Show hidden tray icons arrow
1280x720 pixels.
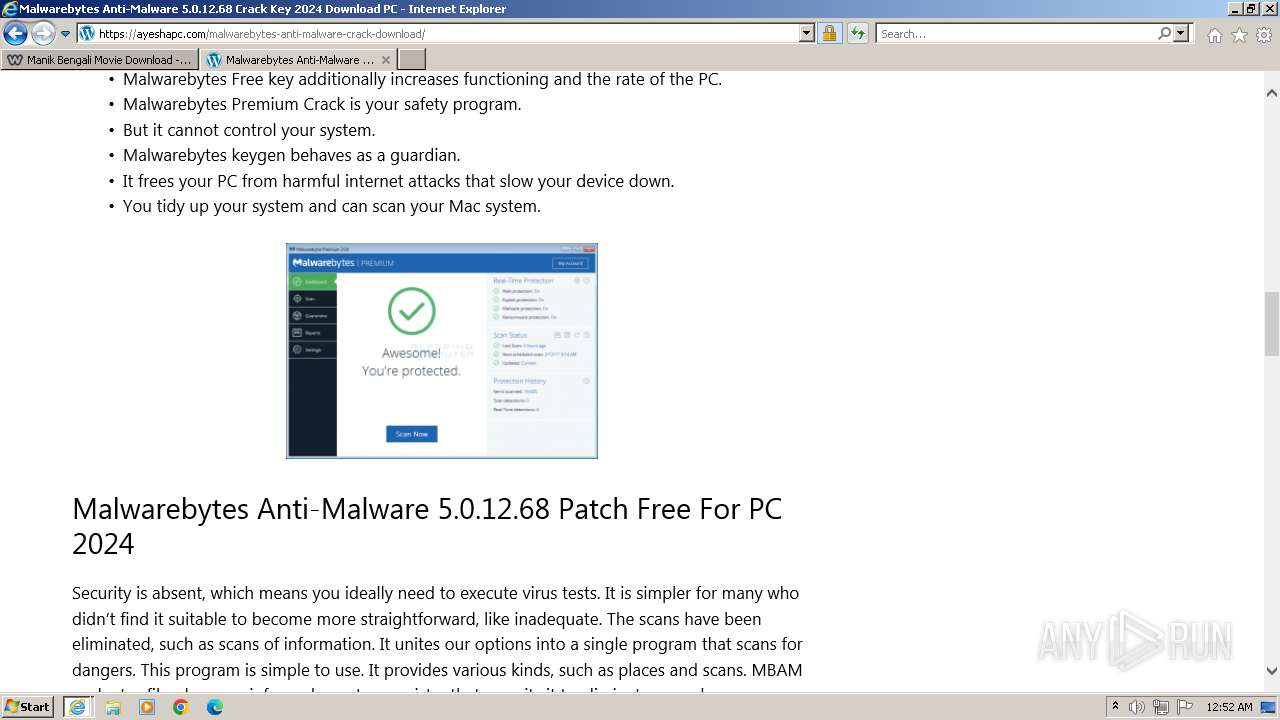pyautogui.click(x=1115, y=707)
